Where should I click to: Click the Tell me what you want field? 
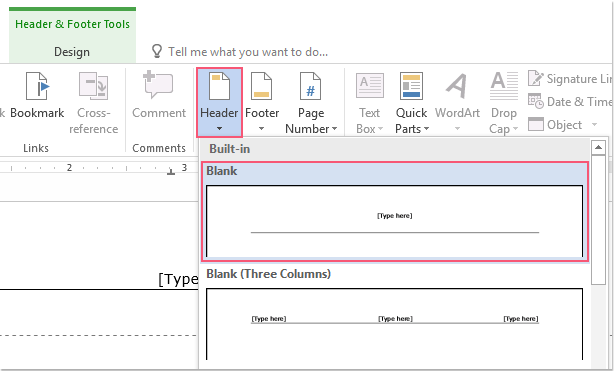(248, 52)
